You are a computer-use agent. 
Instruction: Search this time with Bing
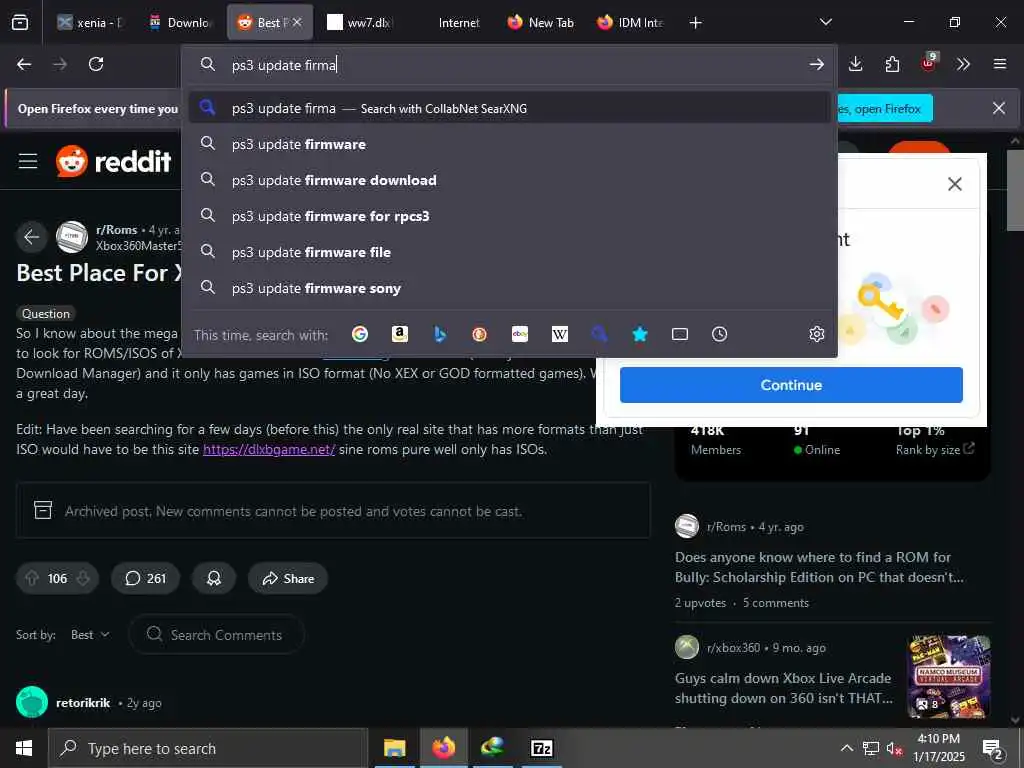(x=440, y=334)
